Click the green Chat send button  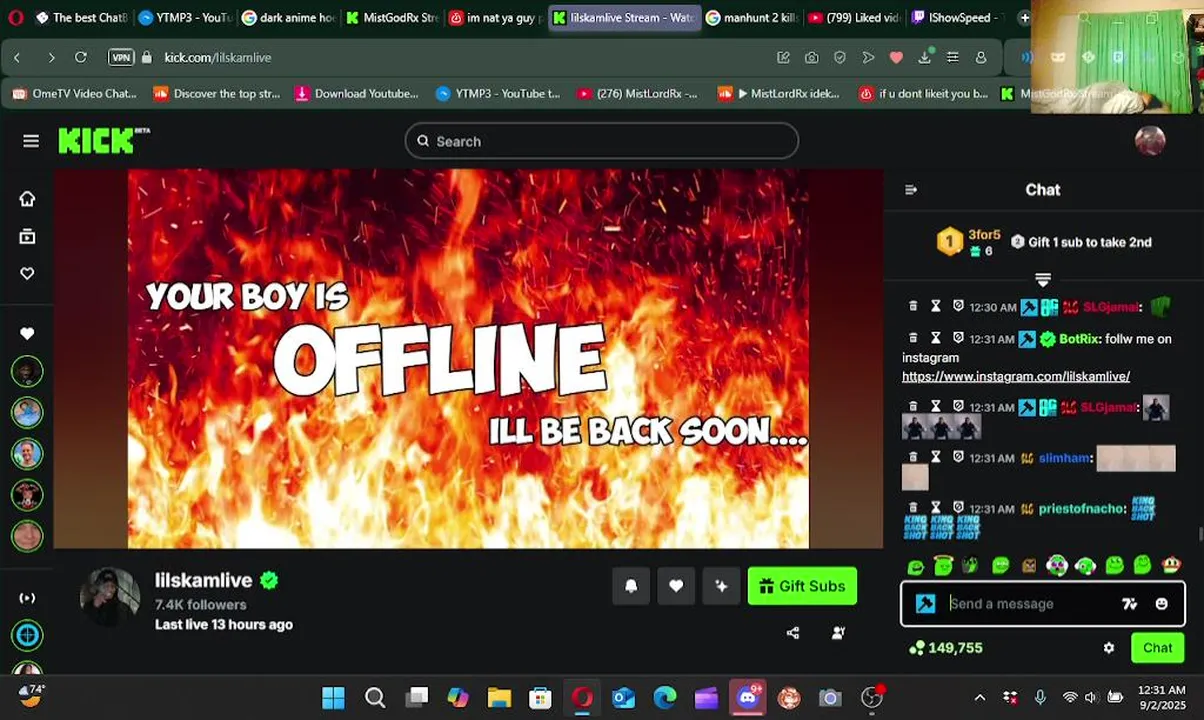pos(1157,648)
